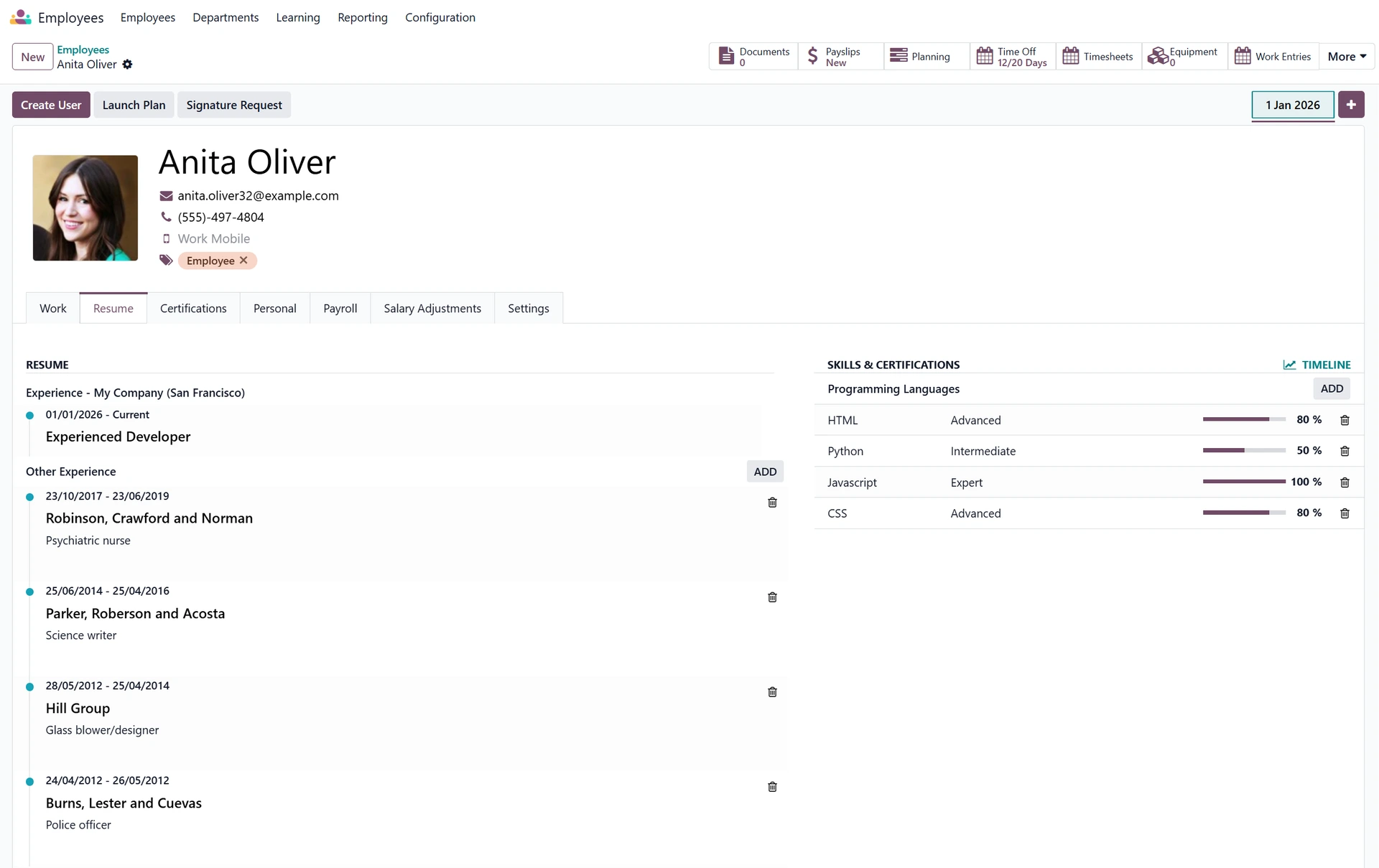Add an Other Experience resume line
Screen dimensions: 1379x868
tap(765, 472)
